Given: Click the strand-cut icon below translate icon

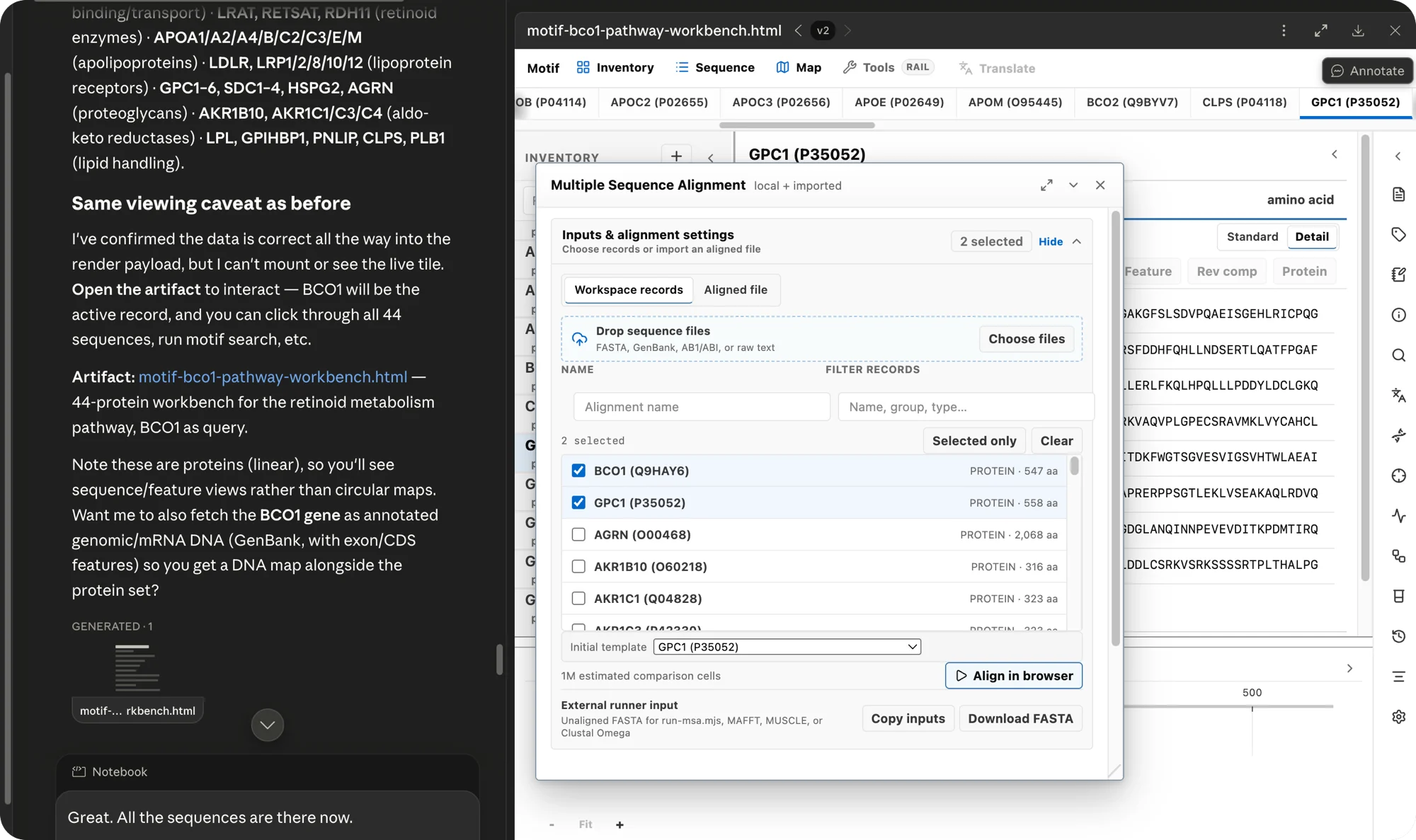Looking at the screenshot, I should [1398, 435].
